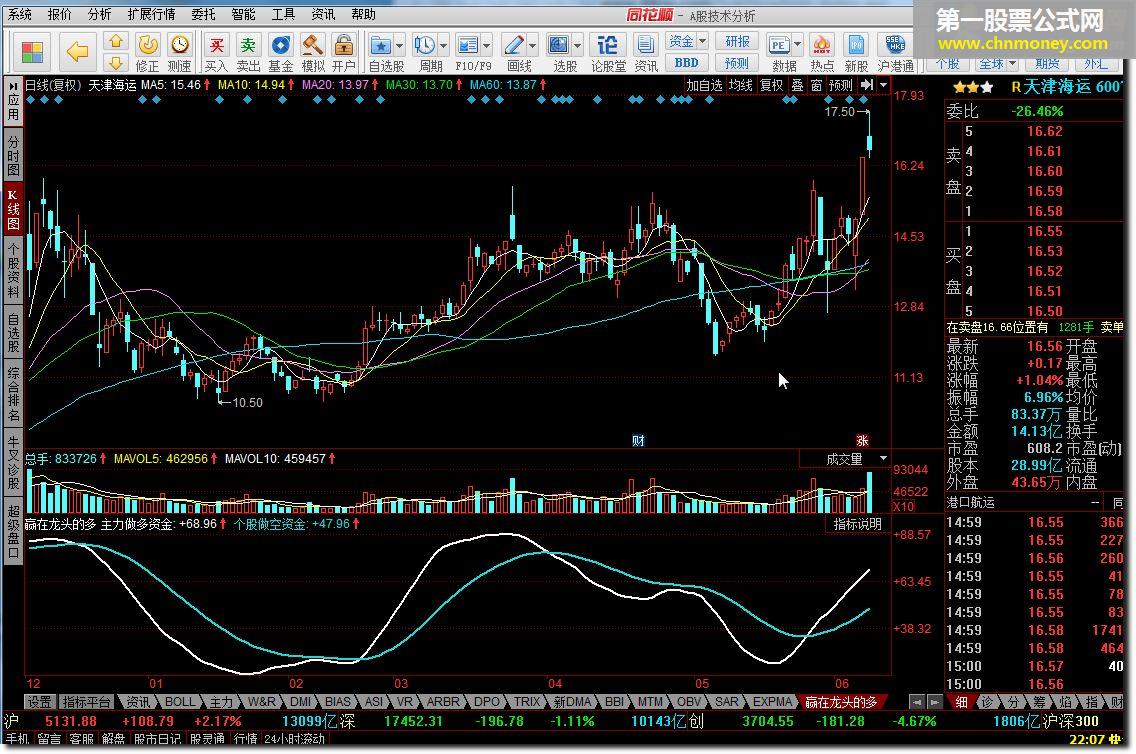
Task: Click the 涨 marker on chart
Action: (862, 440)
